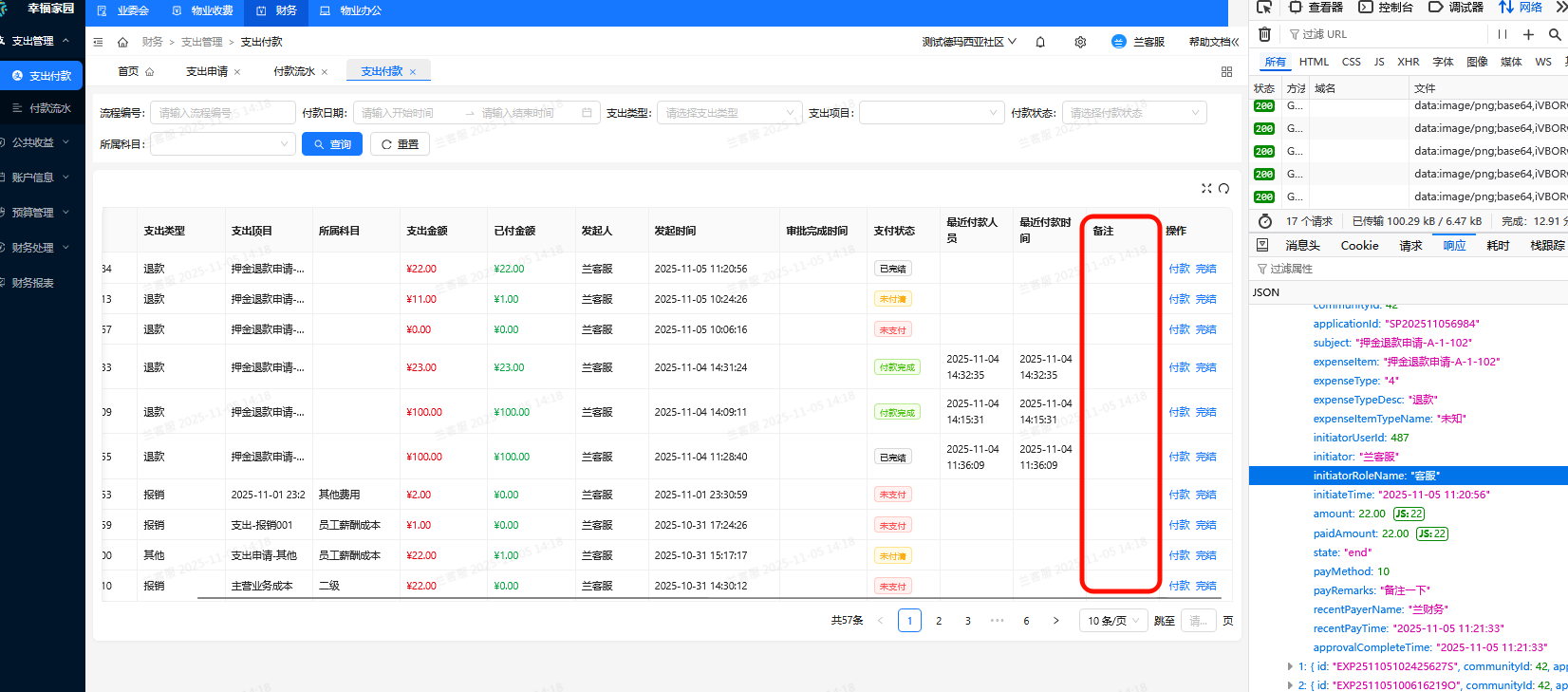Open settings via the gear icon
The width and height of the screenshot is (1568, 692).
1080,42
